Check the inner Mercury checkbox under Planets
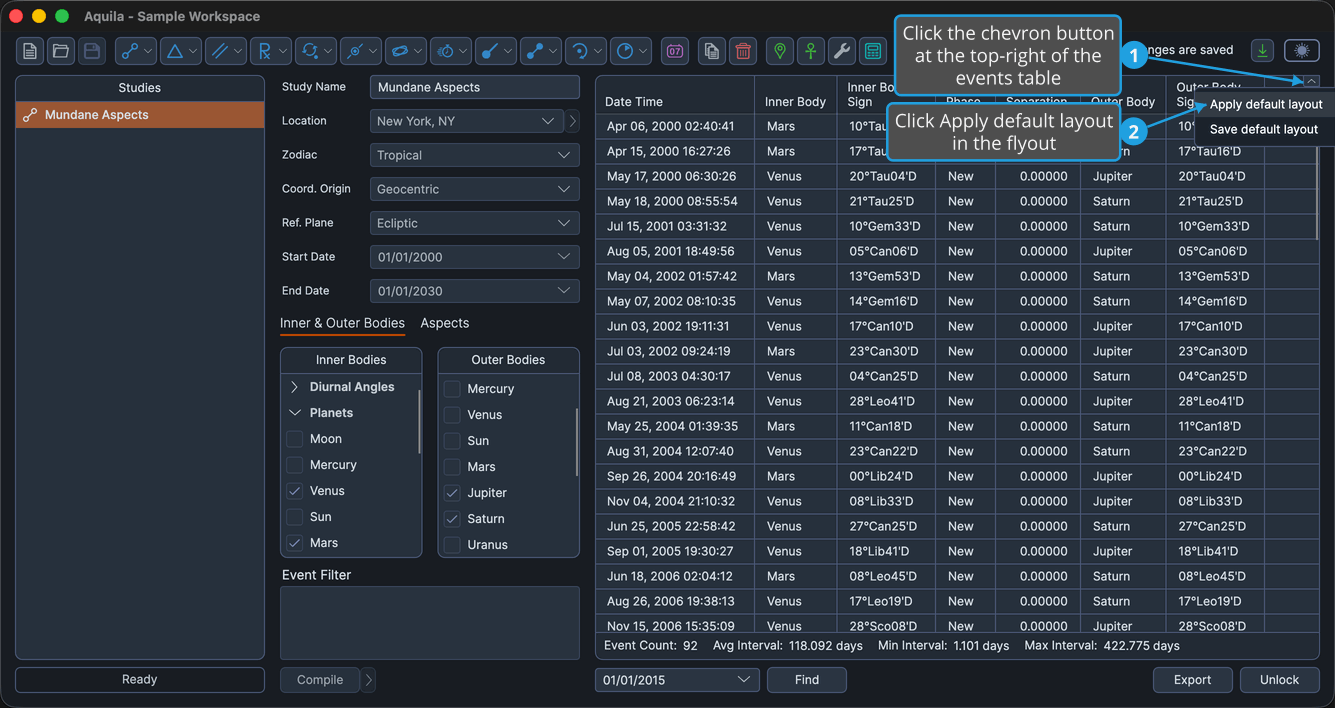Screen dimensions: 1335x708 295,465
